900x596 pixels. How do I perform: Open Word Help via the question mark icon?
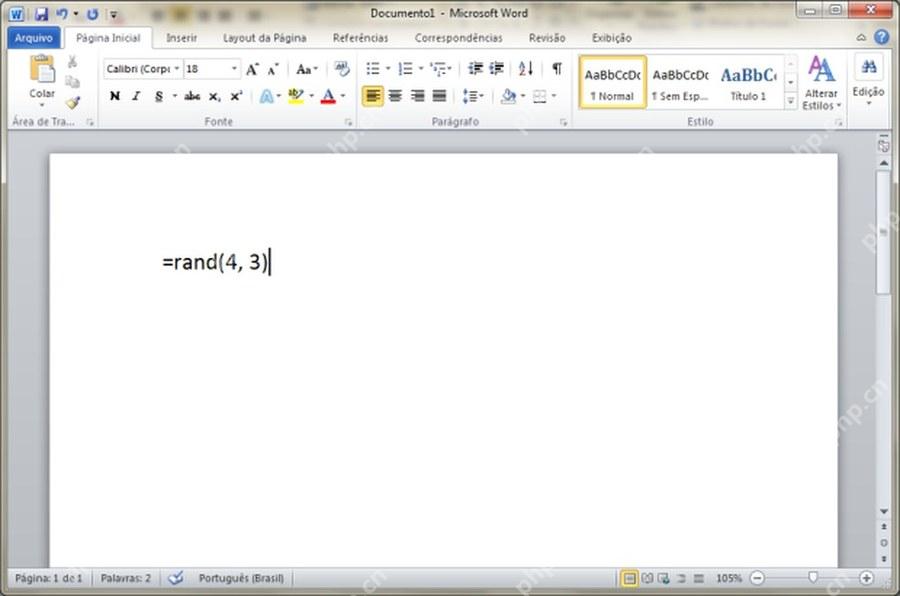coord(882,37)
